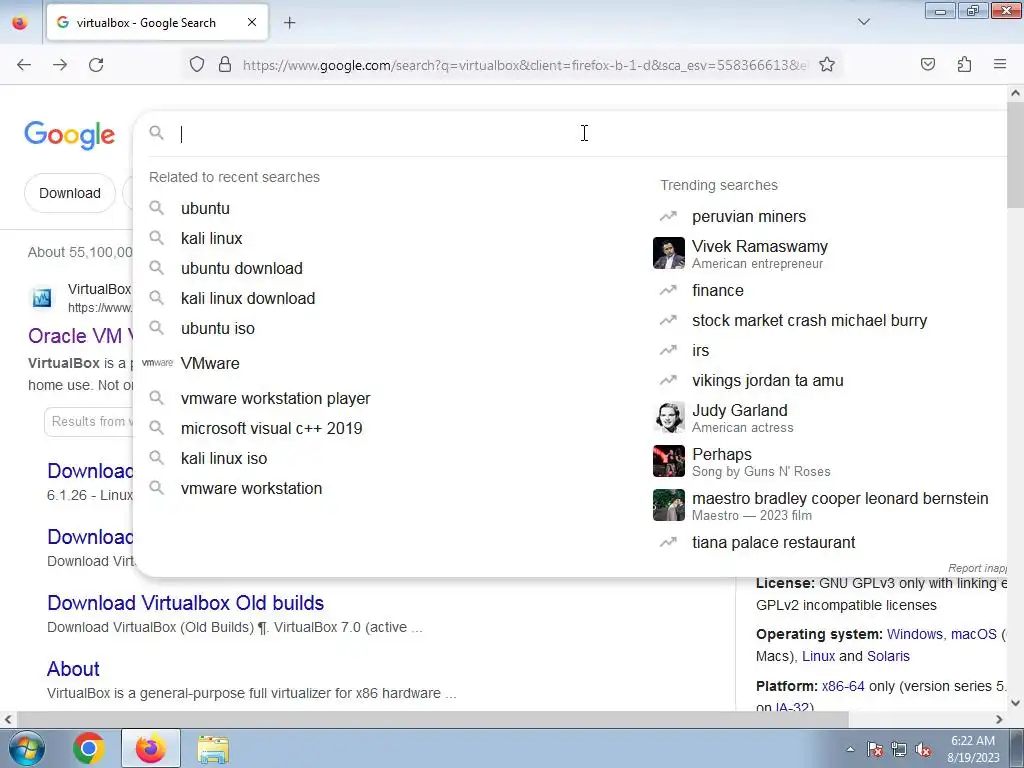Image resolution: width=1024 pixels, height=768 pixels.
Task: Click the Firefox taskbar icon
Action: (x=151, y=748)
